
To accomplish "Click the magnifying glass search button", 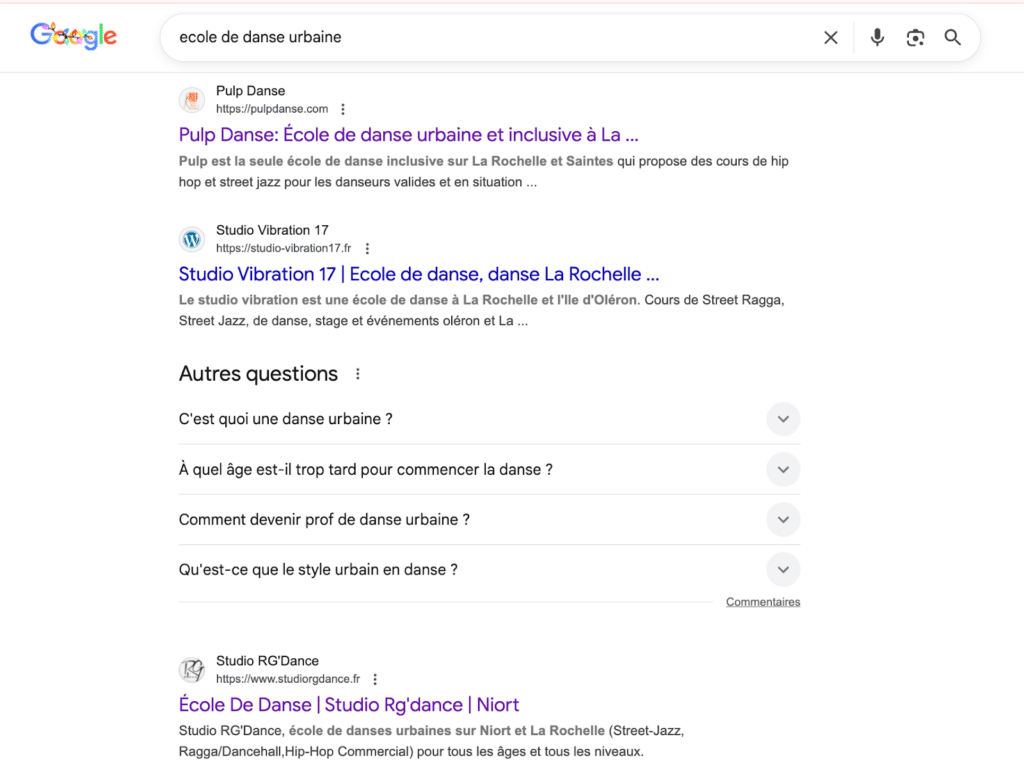I will point(953,38).
